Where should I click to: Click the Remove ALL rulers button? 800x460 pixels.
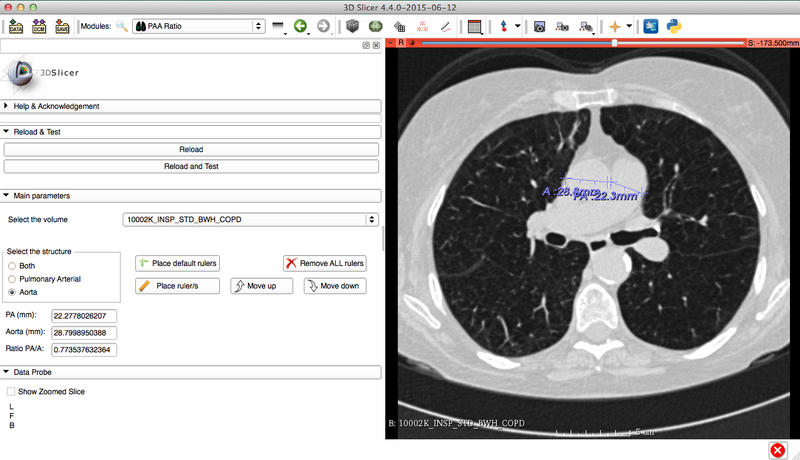pos(325,263)
